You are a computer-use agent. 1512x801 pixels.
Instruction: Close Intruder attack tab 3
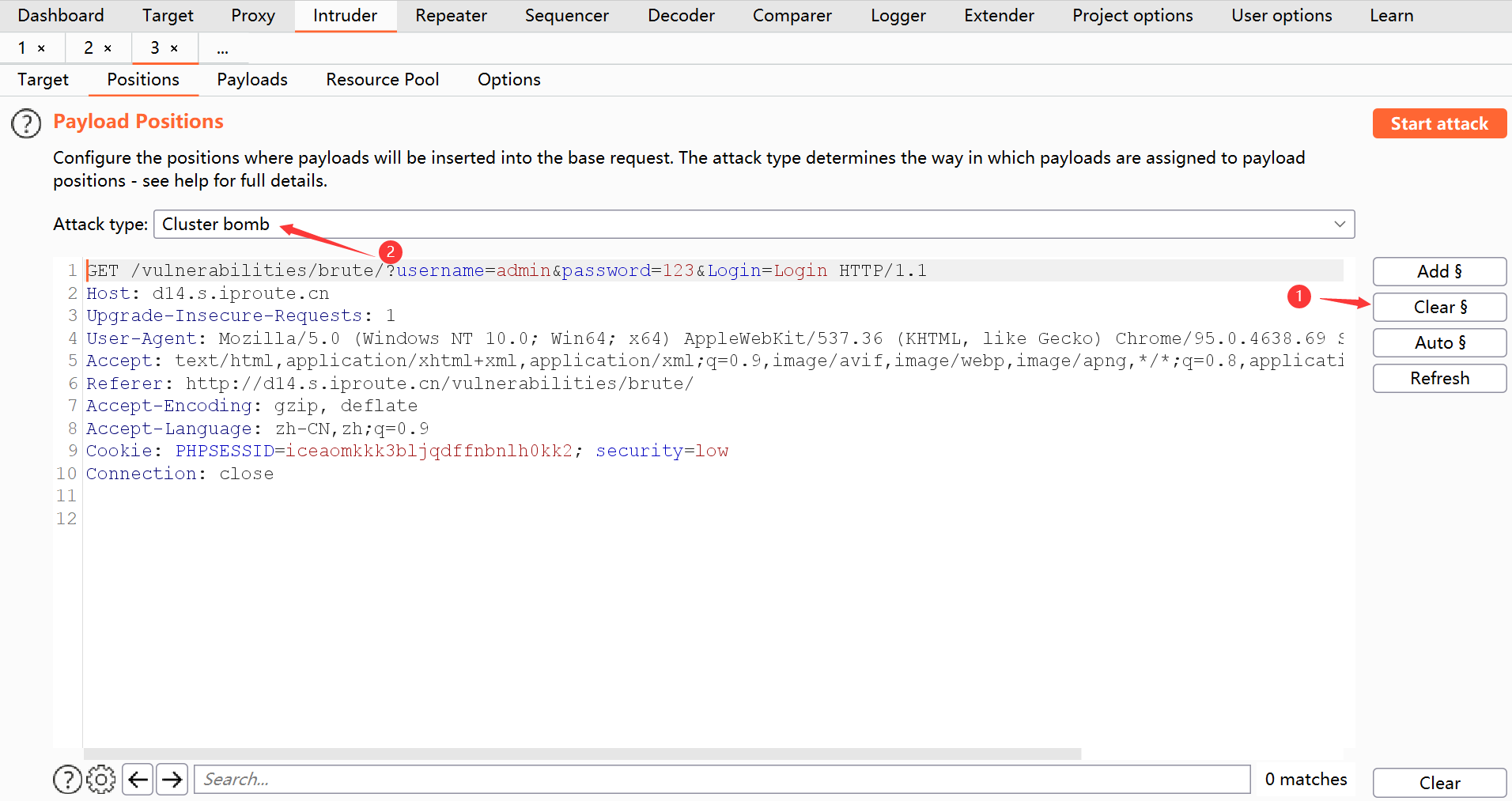click(174, 49)
